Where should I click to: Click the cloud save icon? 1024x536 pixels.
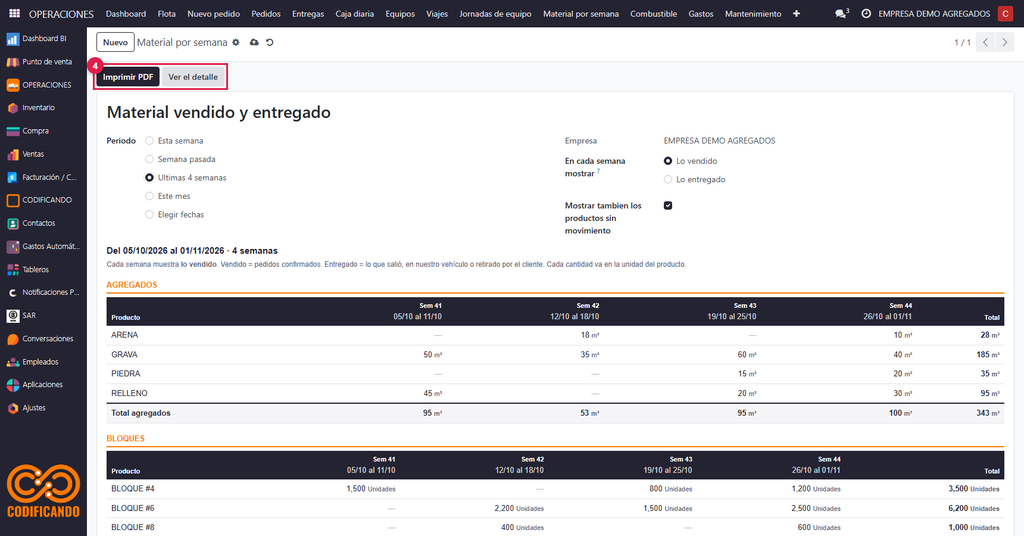coord(254,42)
